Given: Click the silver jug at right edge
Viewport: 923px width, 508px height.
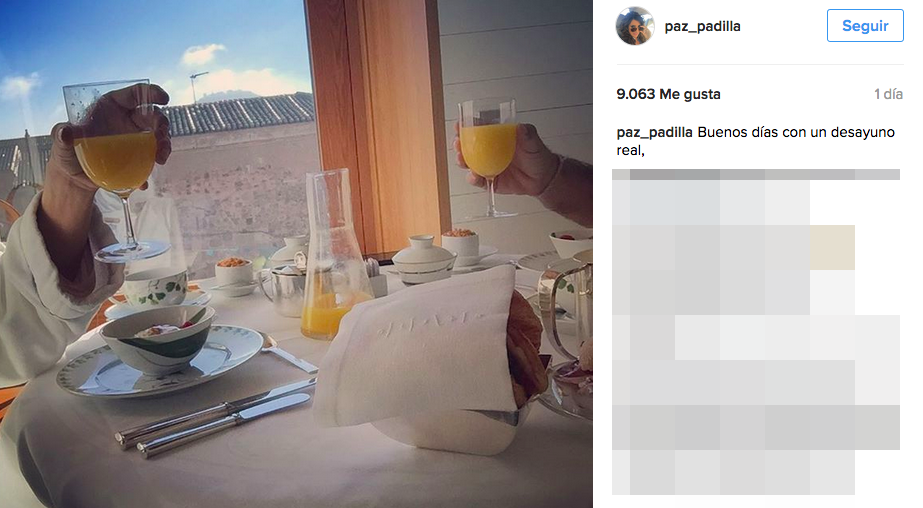Looking at the screenshot, I should tap(565, 309).
